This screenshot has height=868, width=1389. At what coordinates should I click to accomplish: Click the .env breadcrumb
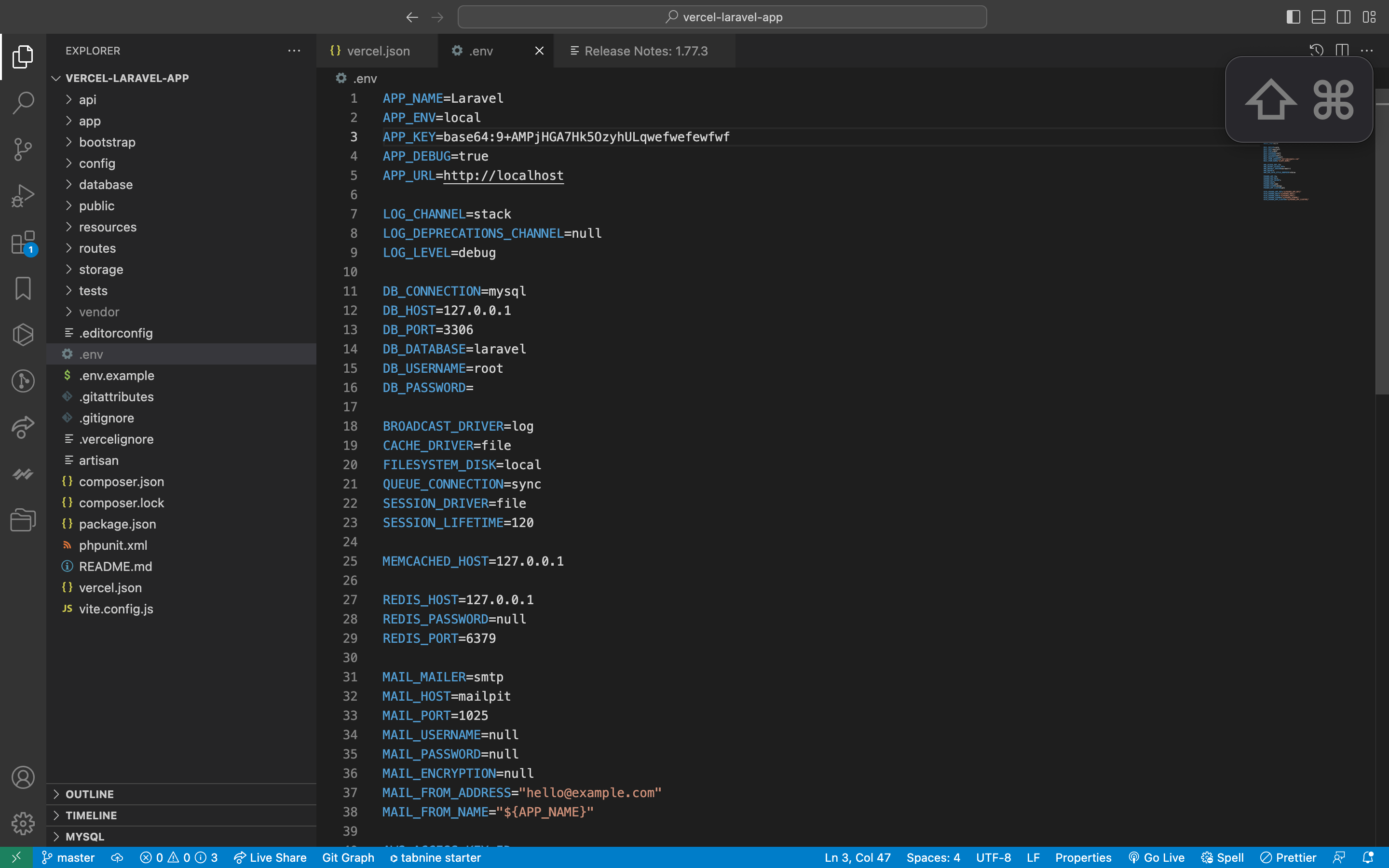357,79
